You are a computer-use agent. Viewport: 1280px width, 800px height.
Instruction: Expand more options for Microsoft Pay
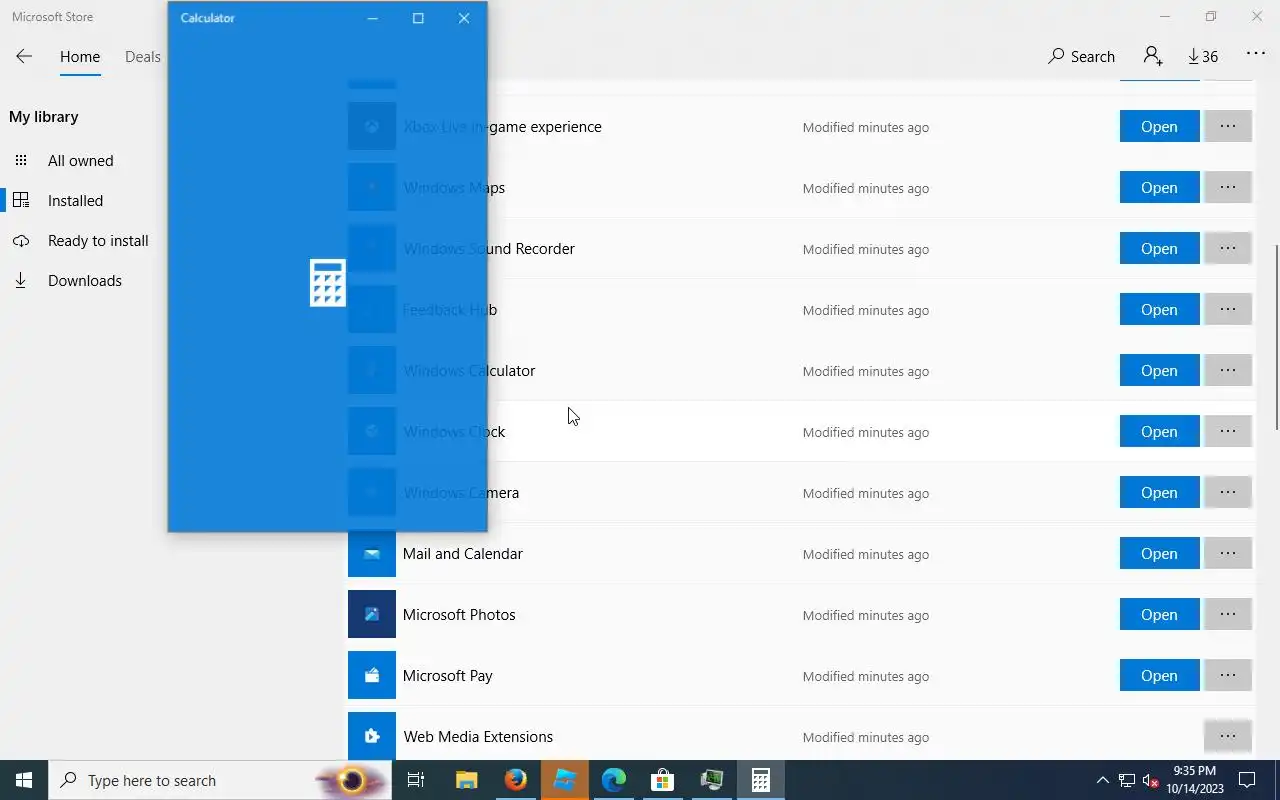1228,675
